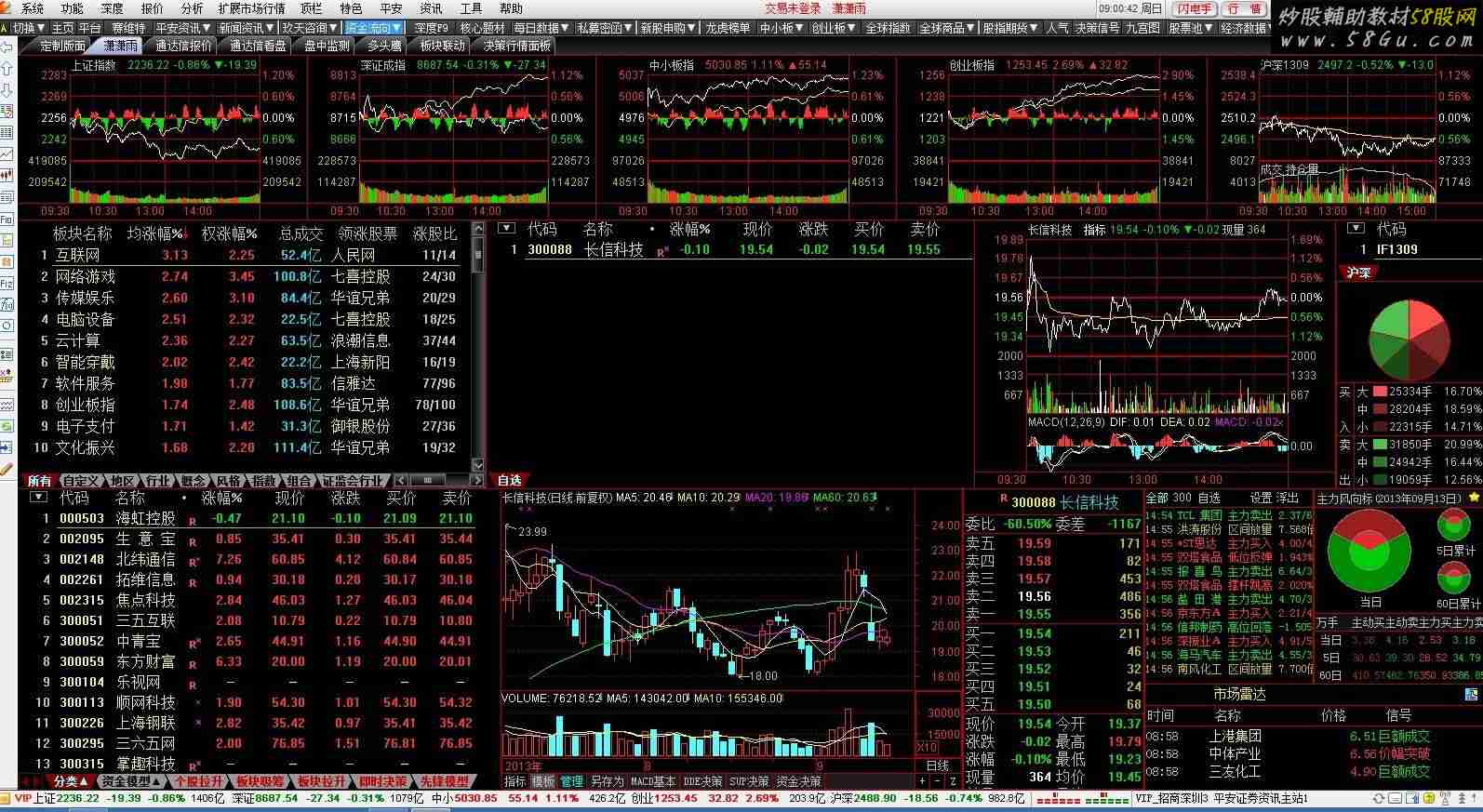Screen dimensions: 1483x812
Task: Select 002148 北纬通信 row
Action: [x=255, y=559]
